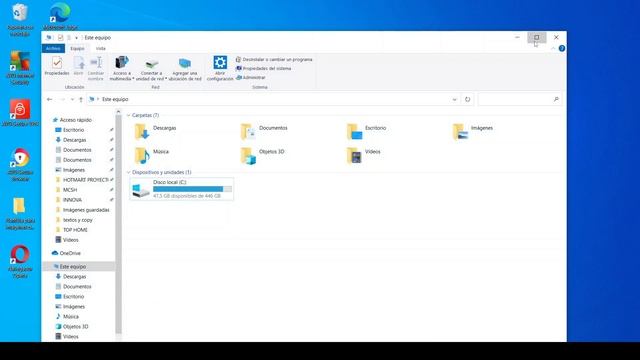Select Acceso rápido in the navigation pane
This screenshot has width=640, height=360.
click(x=76, y=120)
